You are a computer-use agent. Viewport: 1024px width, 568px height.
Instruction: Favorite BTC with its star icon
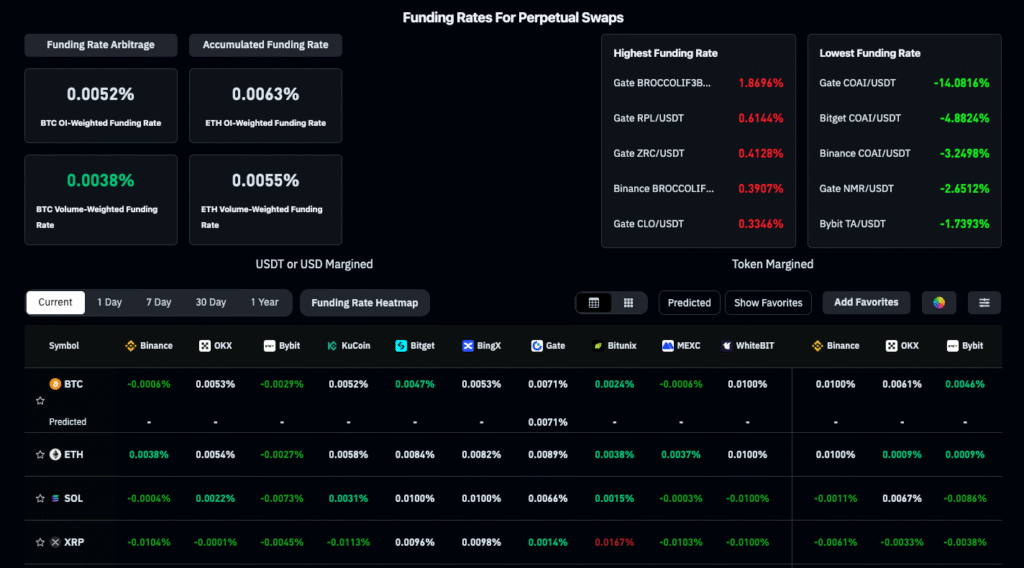click(40, 401)
